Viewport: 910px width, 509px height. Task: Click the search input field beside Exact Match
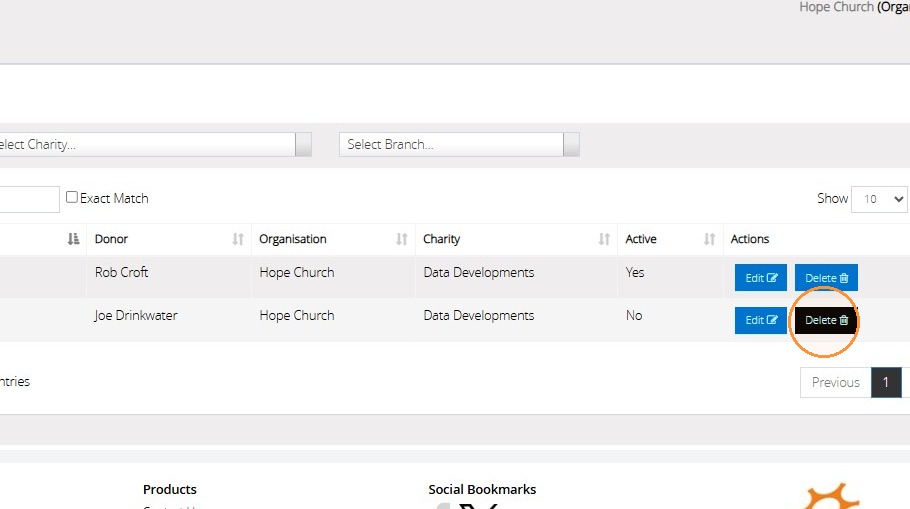[29, 199]
